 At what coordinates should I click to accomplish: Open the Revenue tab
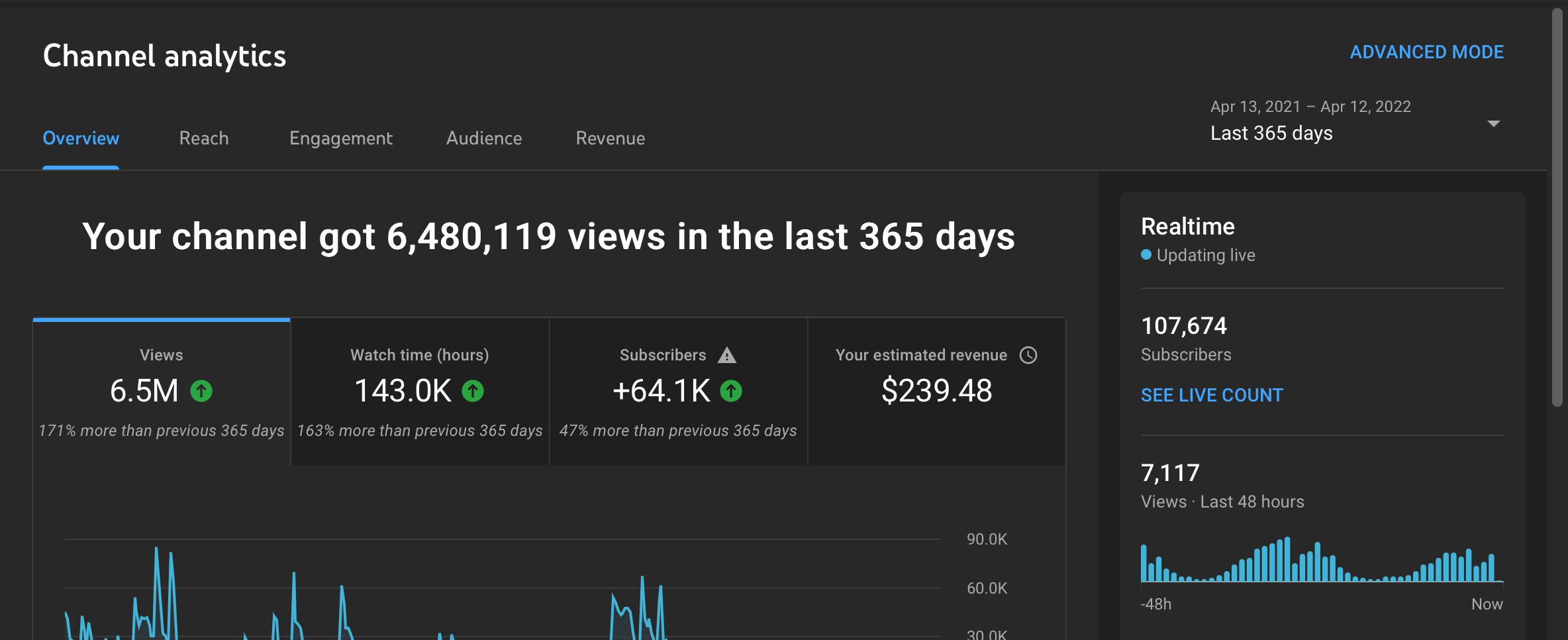[610, 138]
